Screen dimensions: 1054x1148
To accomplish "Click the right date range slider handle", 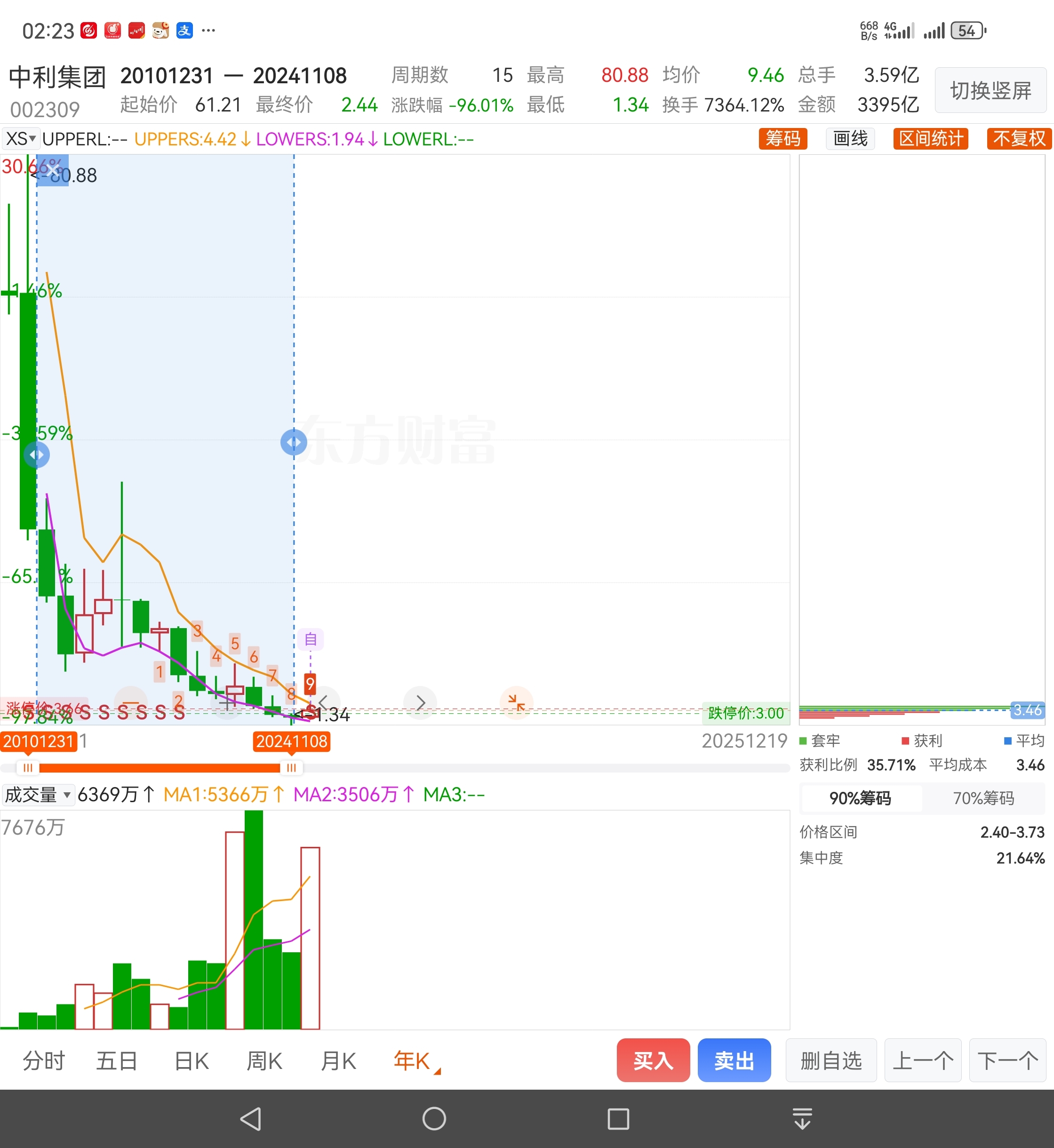I will point(291,768).
